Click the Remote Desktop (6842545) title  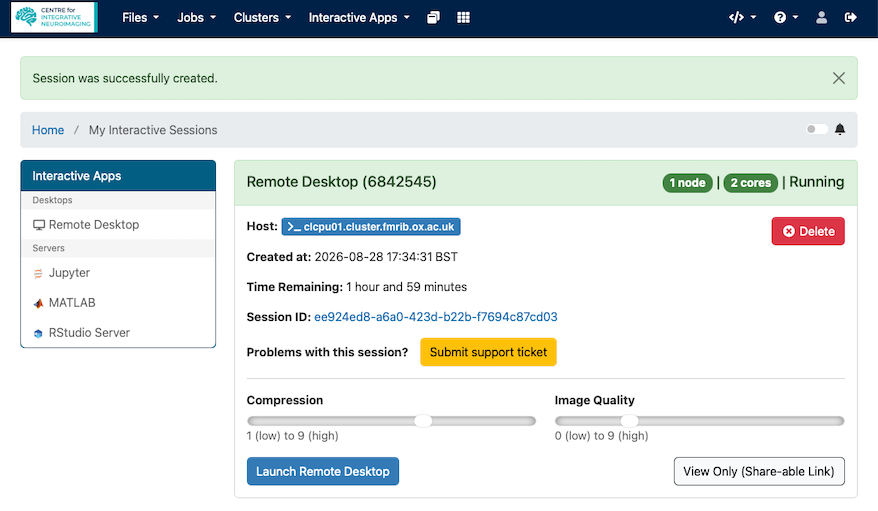(x=341, y=182)
